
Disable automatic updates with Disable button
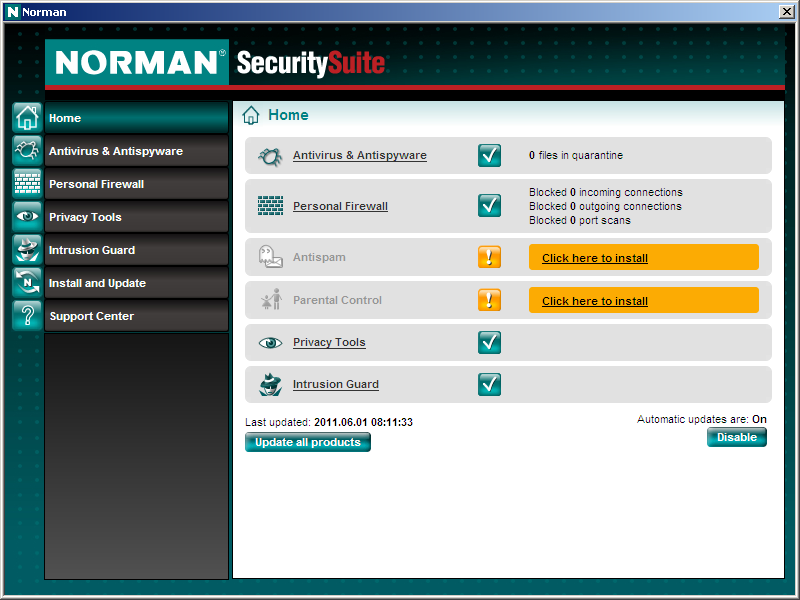click(x=736, y=438)
